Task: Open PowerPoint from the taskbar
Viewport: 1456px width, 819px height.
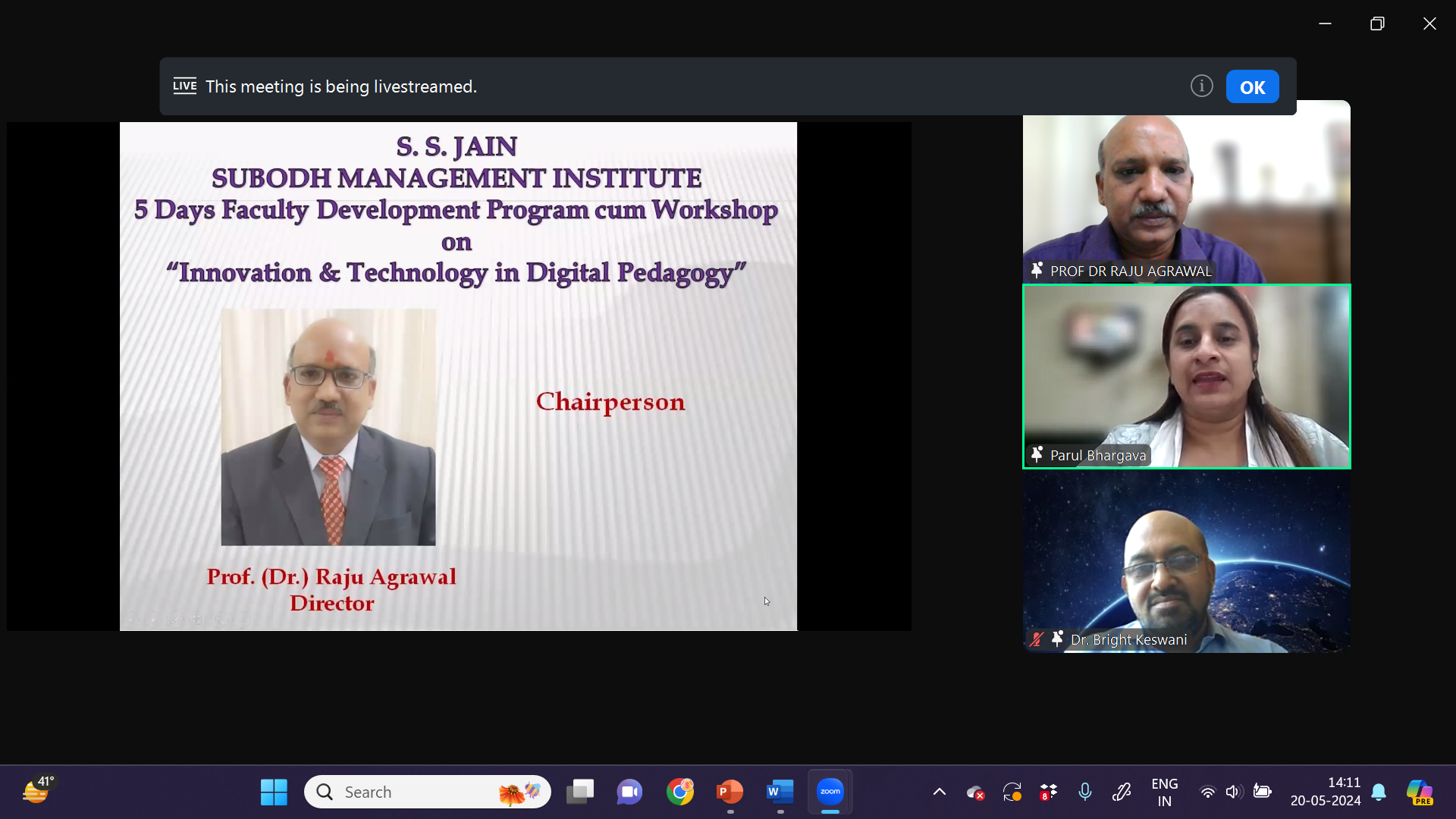Action: 730,792
